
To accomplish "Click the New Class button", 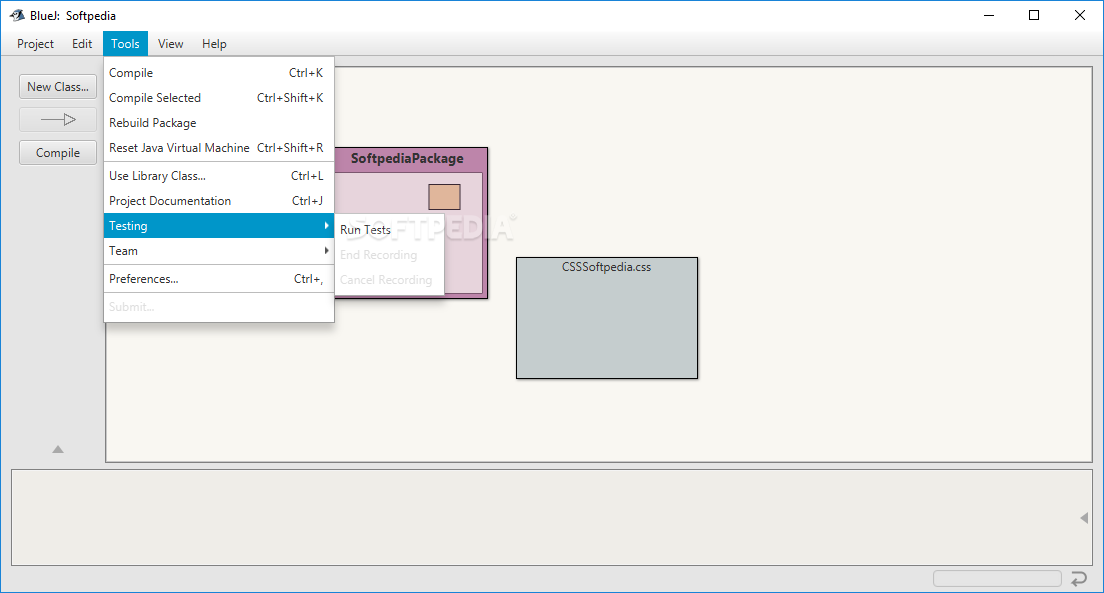I will [x=58, y=87].
